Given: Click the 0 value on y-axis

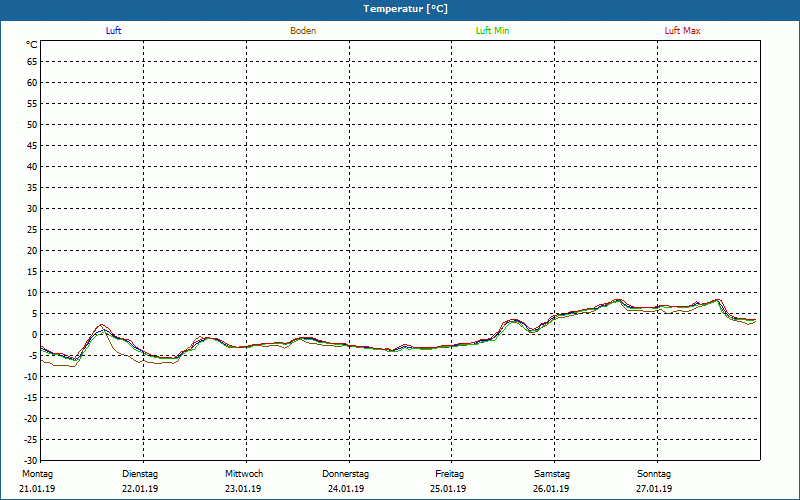Looking at the screenshot, I should pos(35,335).
